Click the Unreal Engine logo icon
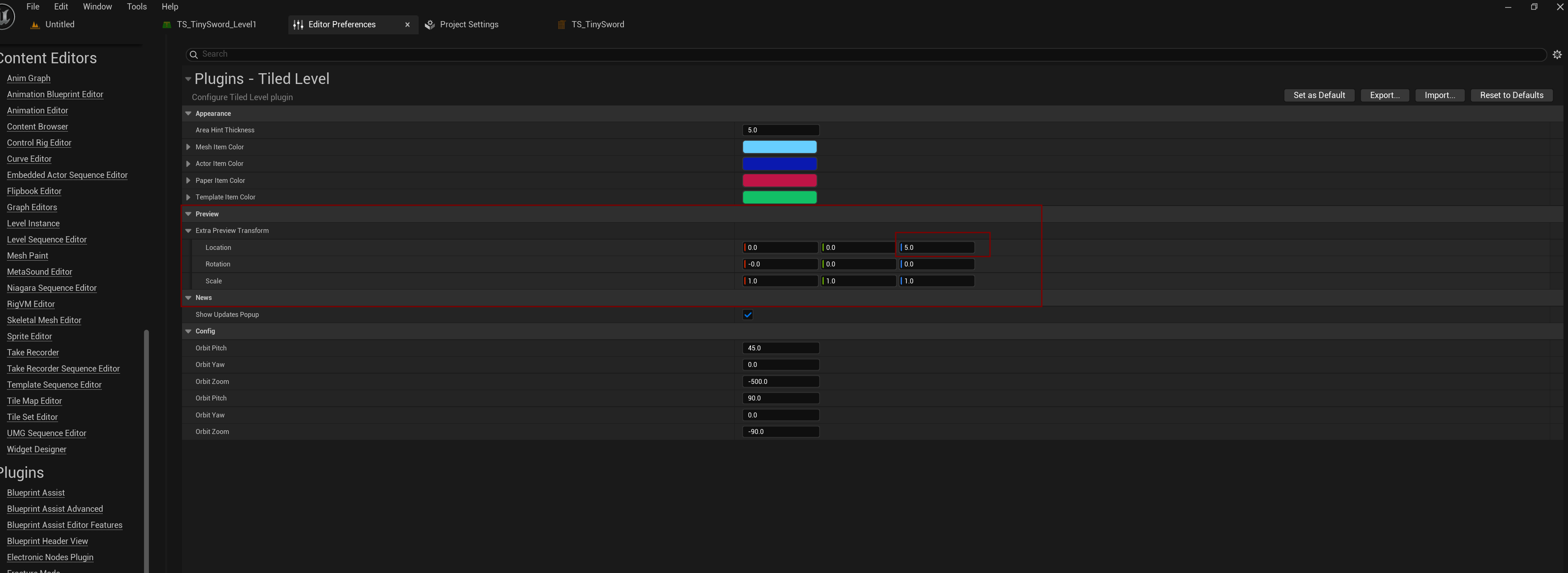 pyautogui.click(x=6, y=17)
